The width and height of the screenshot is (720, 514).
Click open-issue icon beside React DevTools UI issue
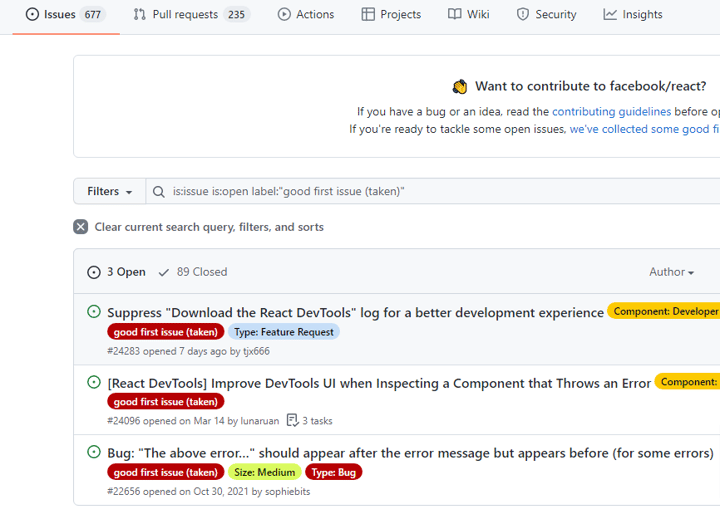click(94, 382)
